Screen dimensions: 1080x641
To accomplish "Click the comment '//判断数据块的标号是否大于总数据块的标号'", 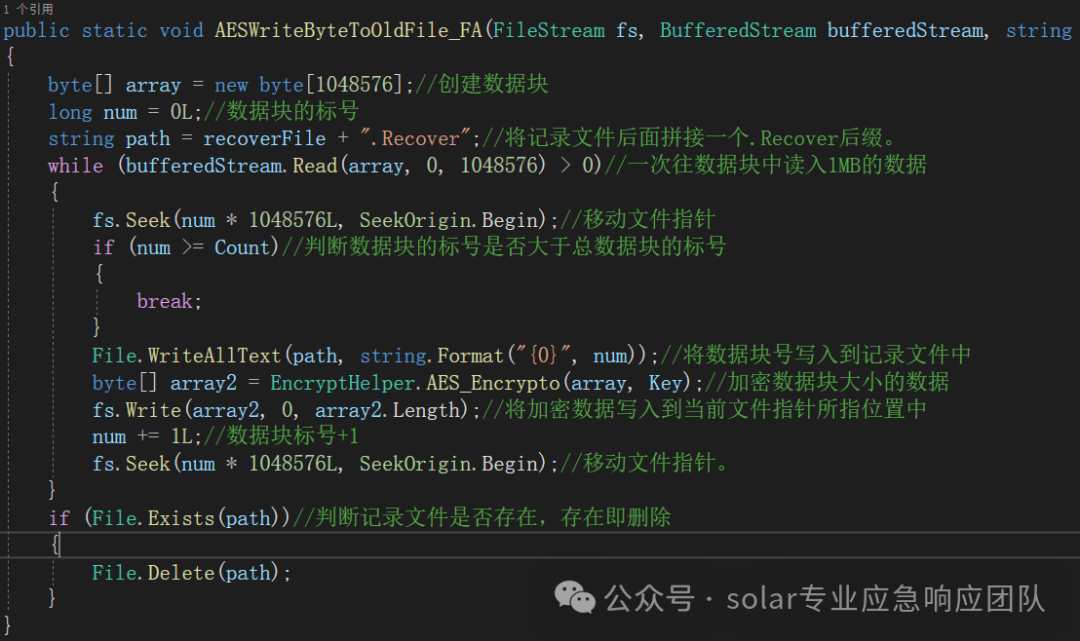I will click(x=504, y=246).
